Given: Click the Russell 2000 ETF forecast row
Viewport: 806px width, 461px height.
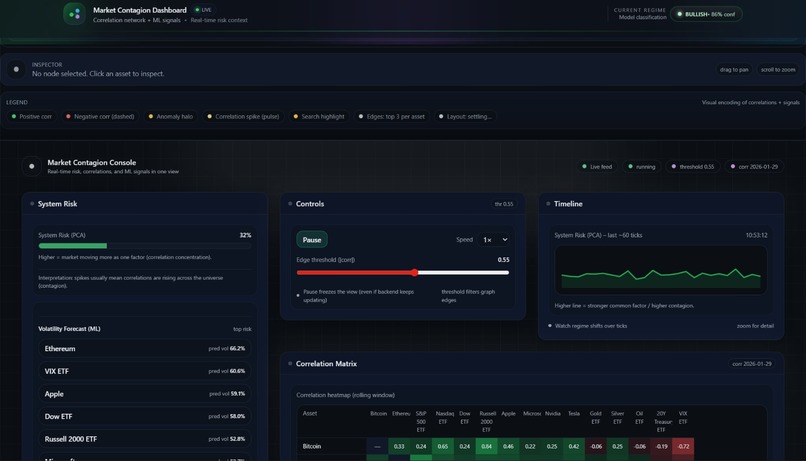Looking at the screenshot, I should click(144, 439).
